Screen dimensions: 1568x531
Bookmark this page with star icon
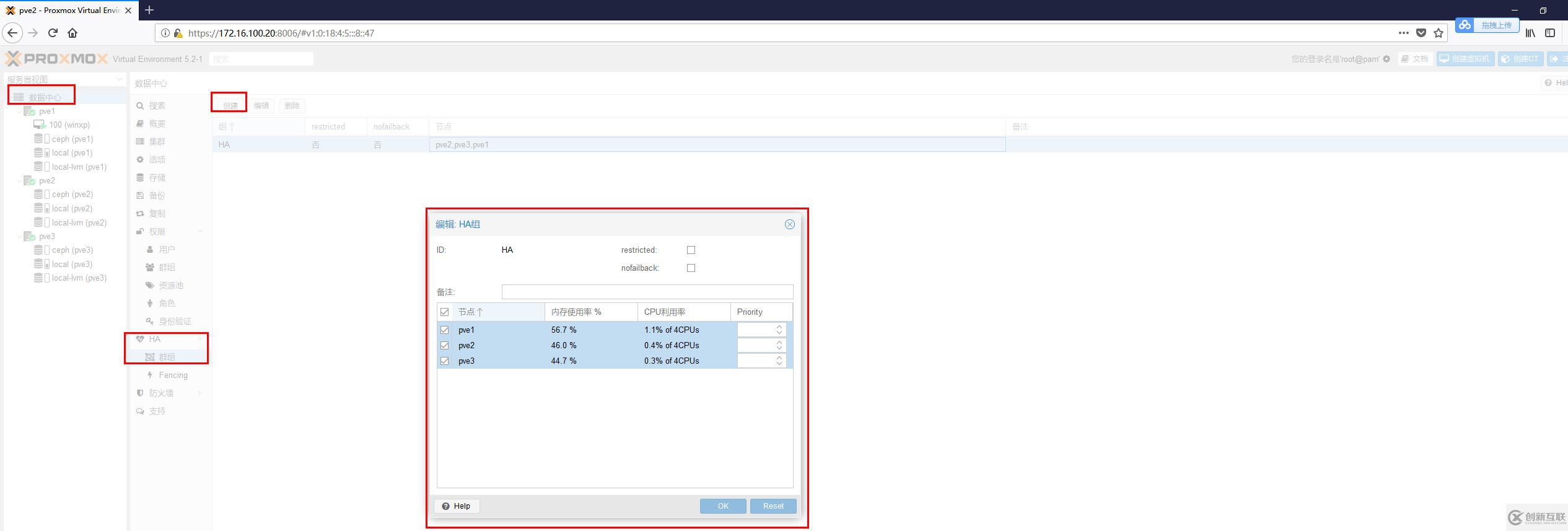(x=1439, y=33)
